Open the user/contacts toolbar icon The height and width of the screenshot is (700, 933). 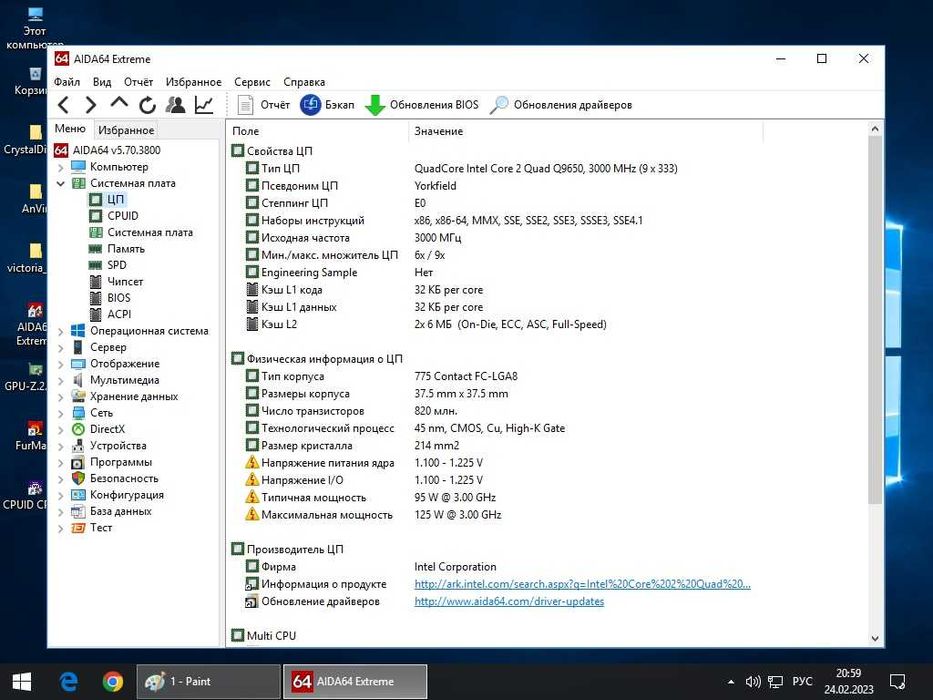tap(176, 105)
